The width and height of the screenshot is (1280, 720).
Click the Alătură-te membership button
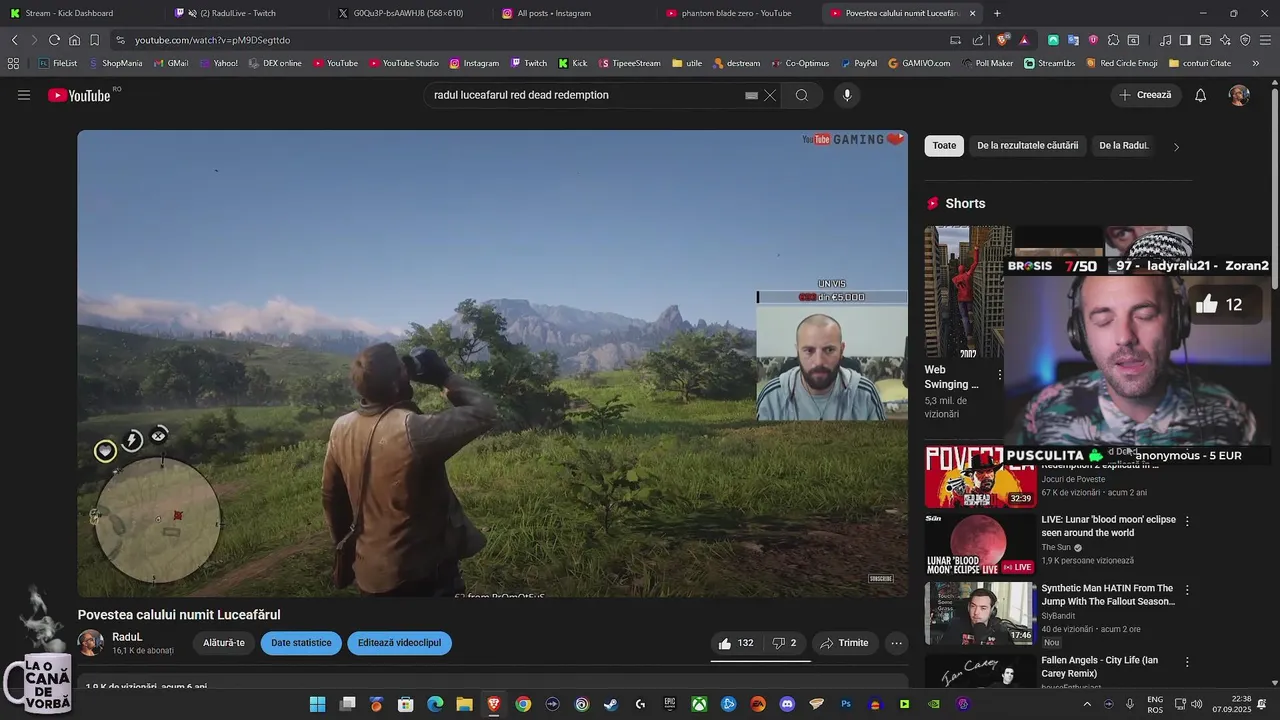224,643
